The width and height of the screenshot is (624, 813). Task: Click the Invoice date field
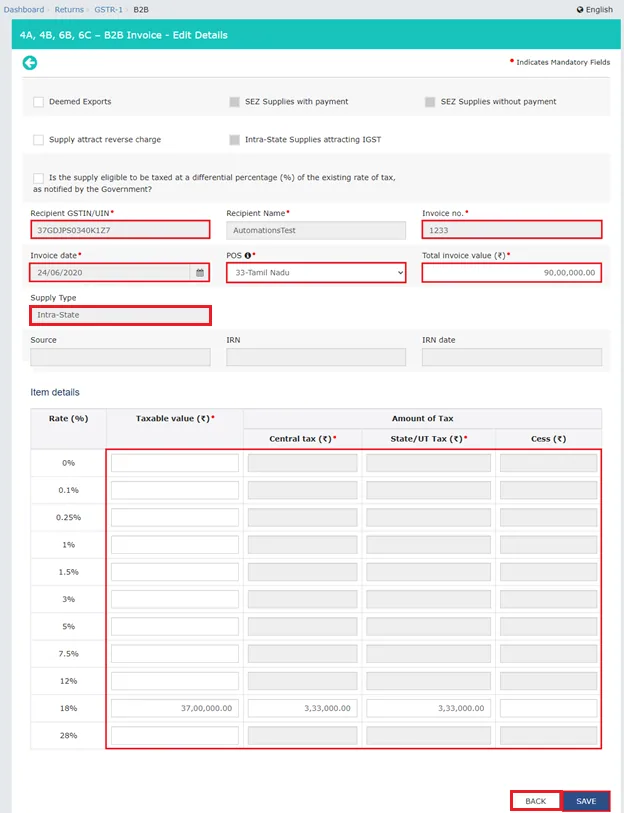click(x=110, y=273)
